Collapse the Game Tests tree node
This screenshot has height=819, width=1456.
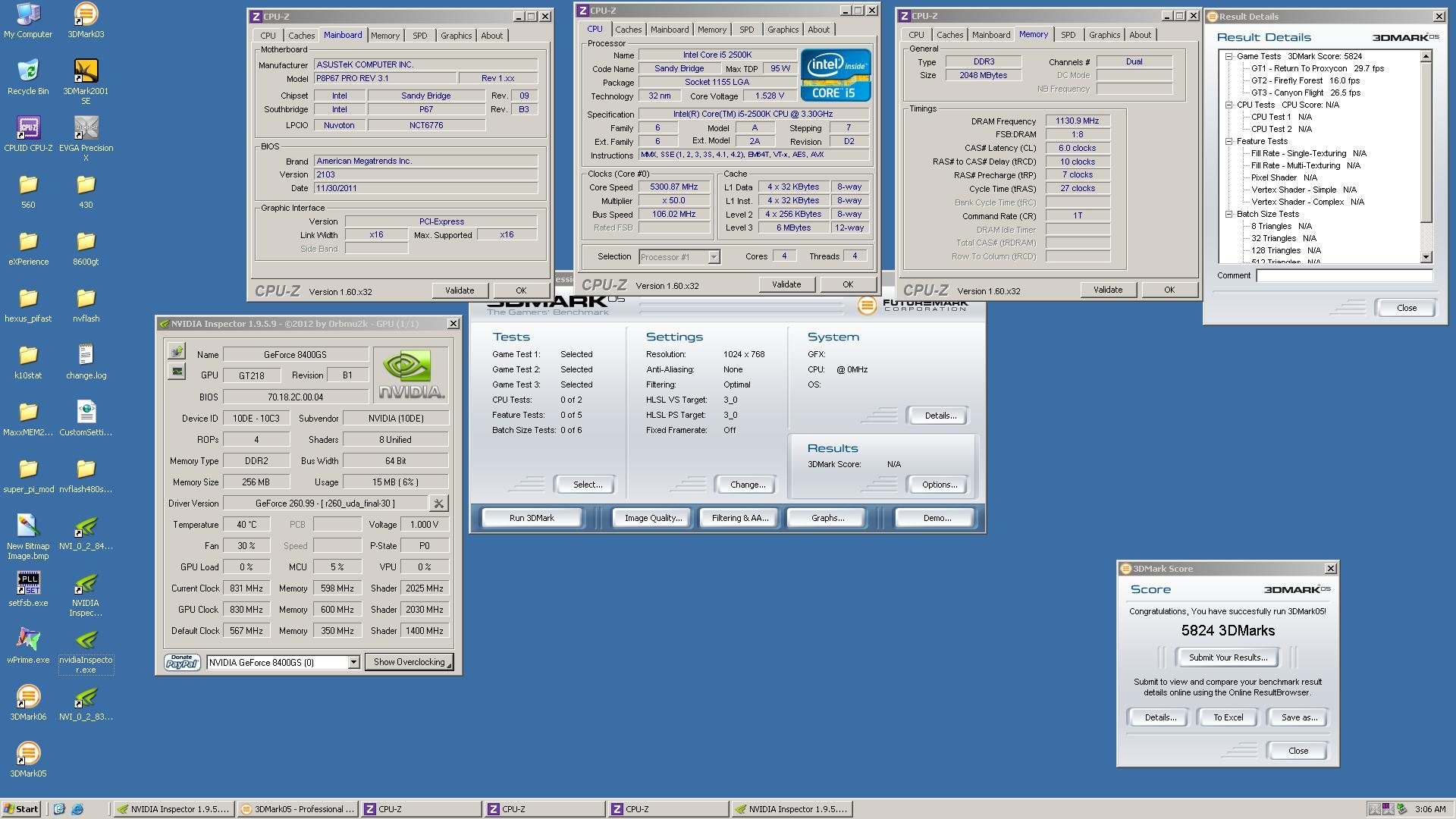click(1229, 56)
